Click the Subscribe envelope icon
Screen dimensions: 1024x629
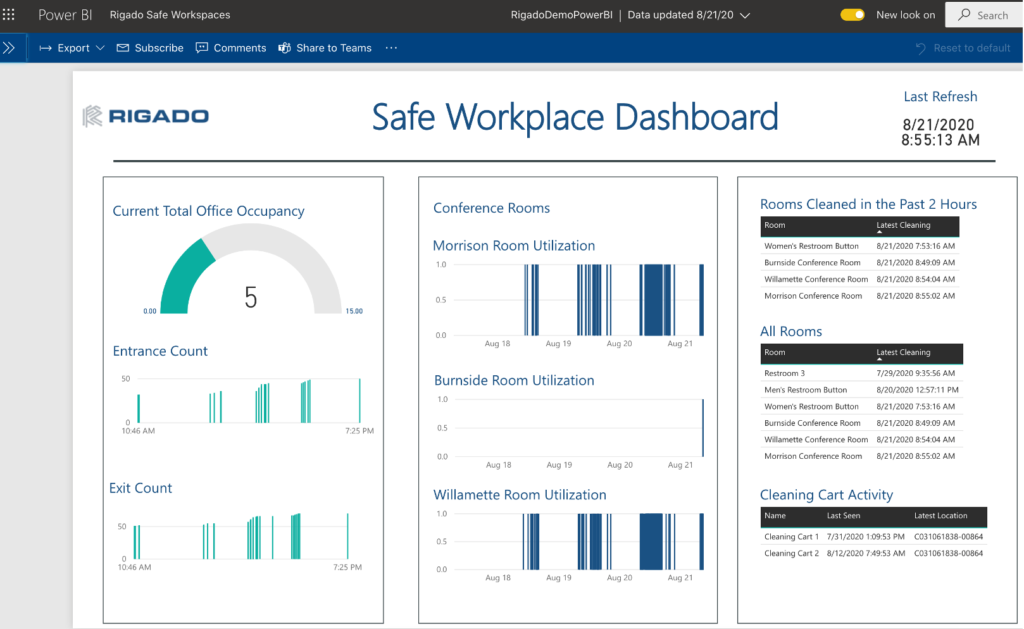(123, 48)
